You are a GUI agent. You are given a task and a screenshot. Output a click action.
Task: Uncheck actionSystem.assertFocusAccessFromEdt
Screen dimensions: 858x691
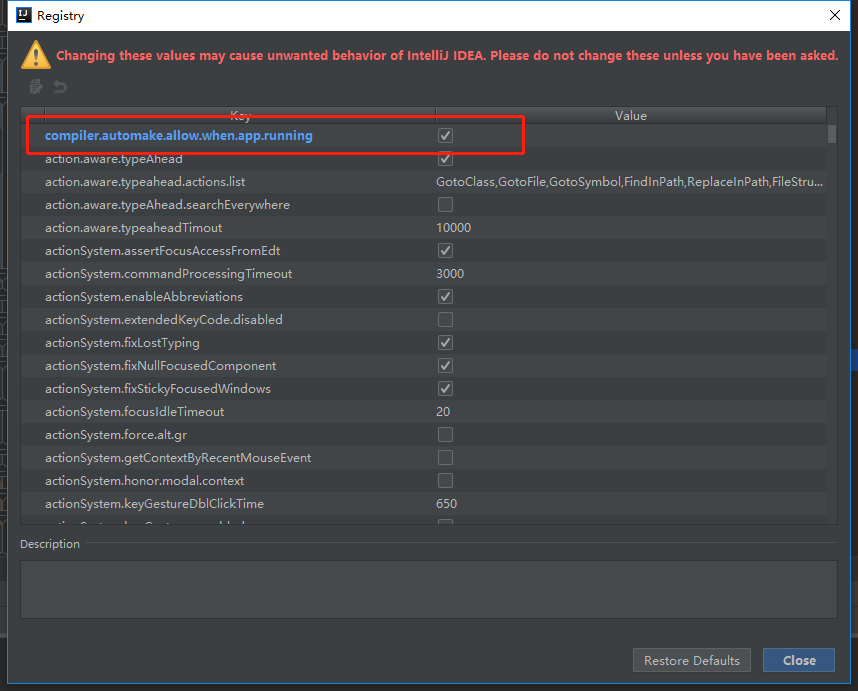point(445,250)
